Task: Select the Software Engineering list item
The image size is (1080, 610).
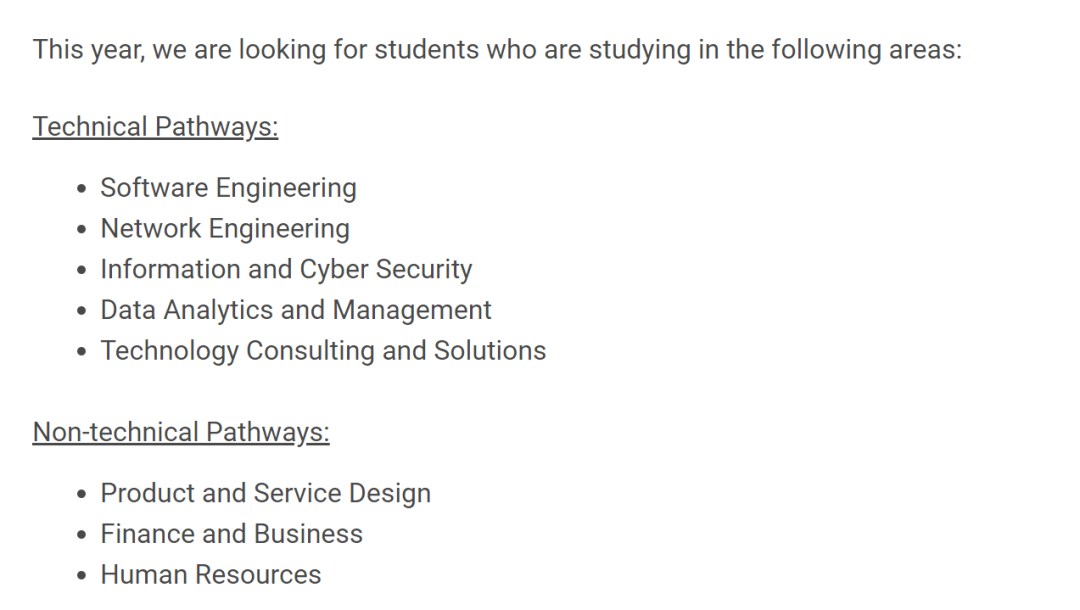Action: (x=228, y=188)
